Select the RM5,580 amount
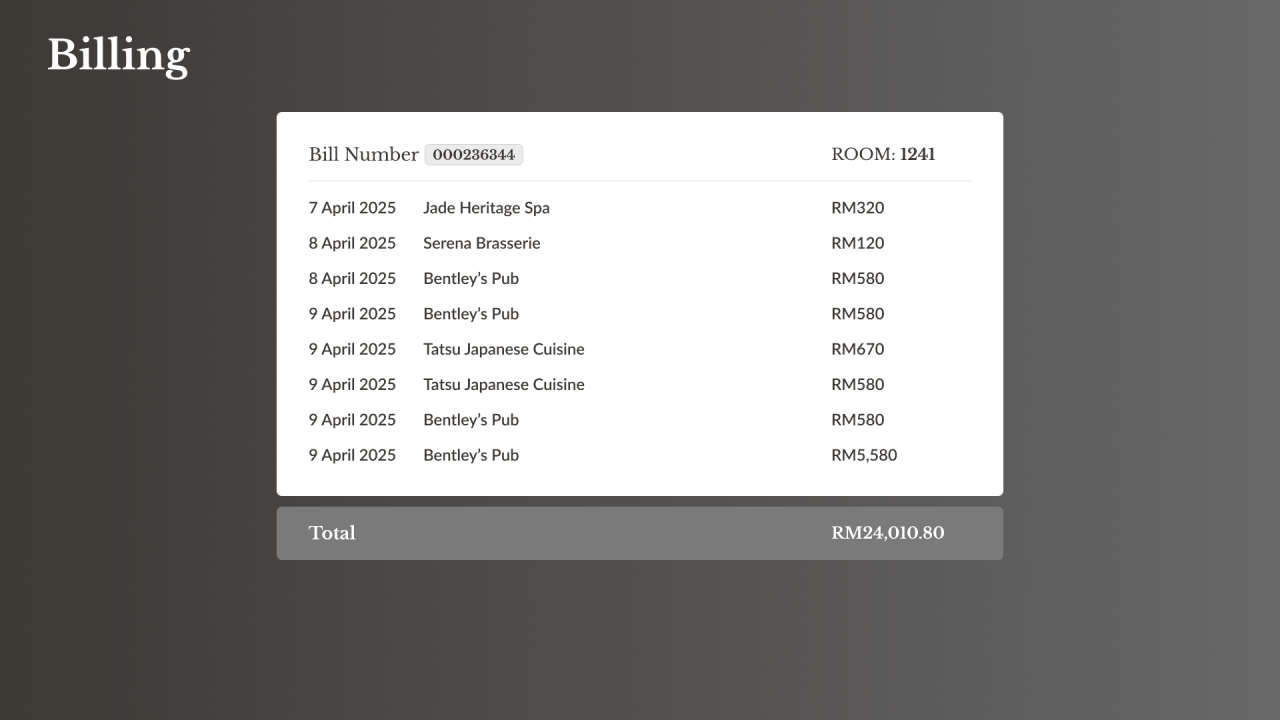The image size is (1280, 720). click(x=864, y=455)
